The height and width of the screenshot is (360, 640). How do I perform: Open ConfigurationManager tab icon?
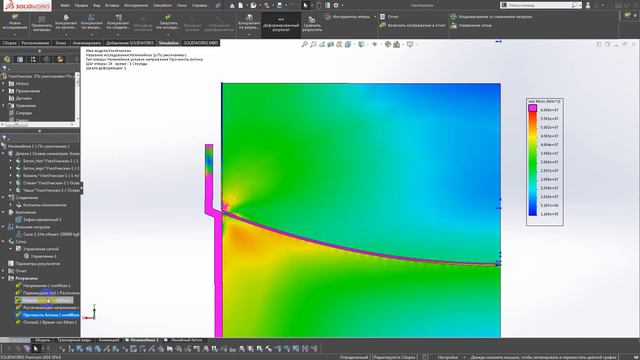tap(33, 59)
